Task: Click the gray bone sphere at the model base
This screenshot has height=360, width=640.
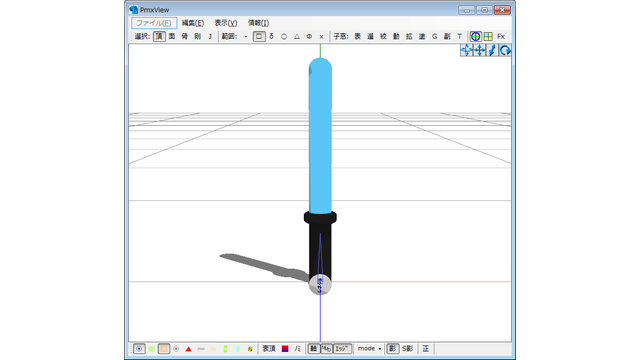Action: (320, 284)
